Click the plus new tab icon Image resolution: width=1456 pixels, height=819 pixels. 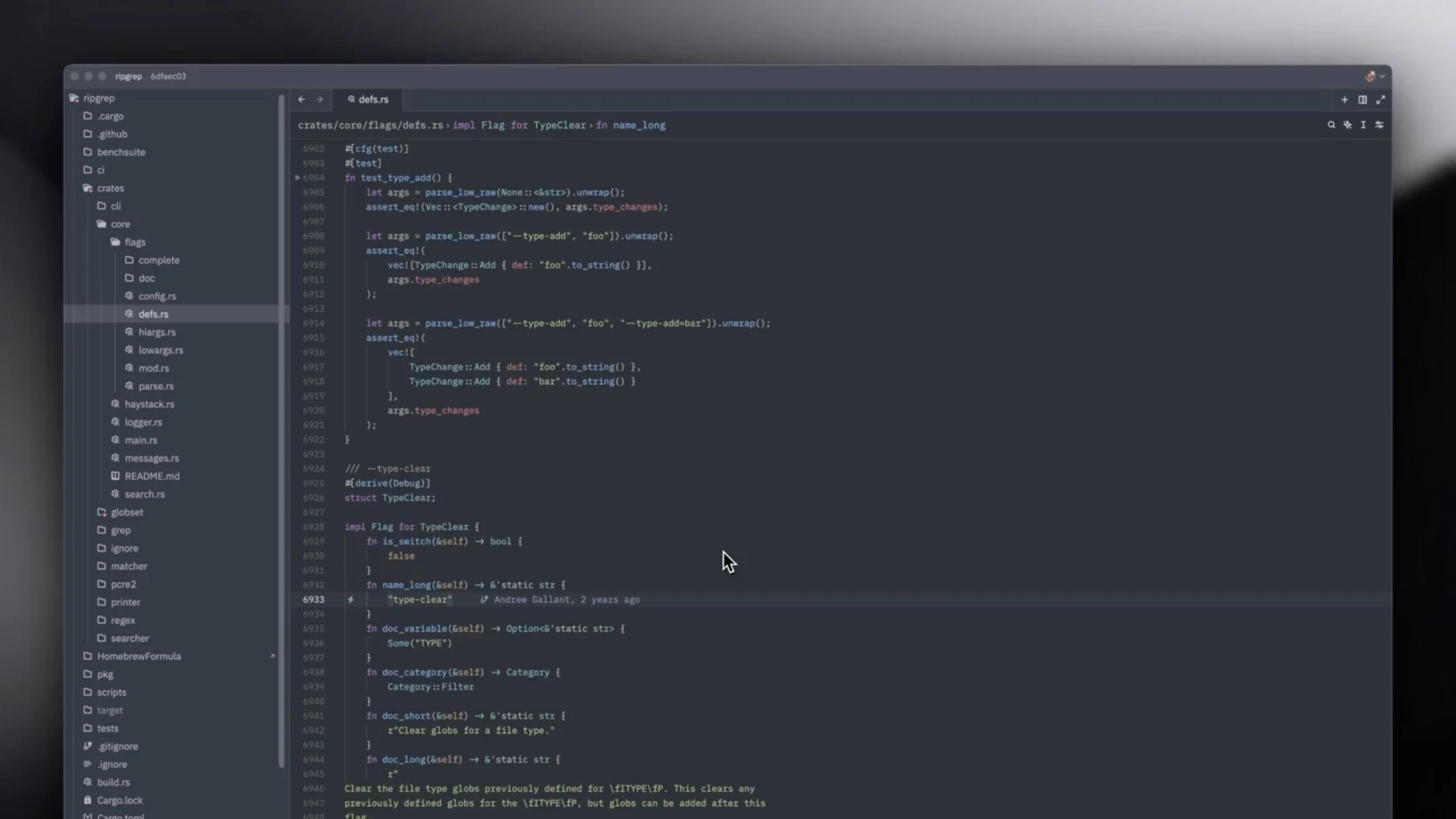click(1344, 99)
